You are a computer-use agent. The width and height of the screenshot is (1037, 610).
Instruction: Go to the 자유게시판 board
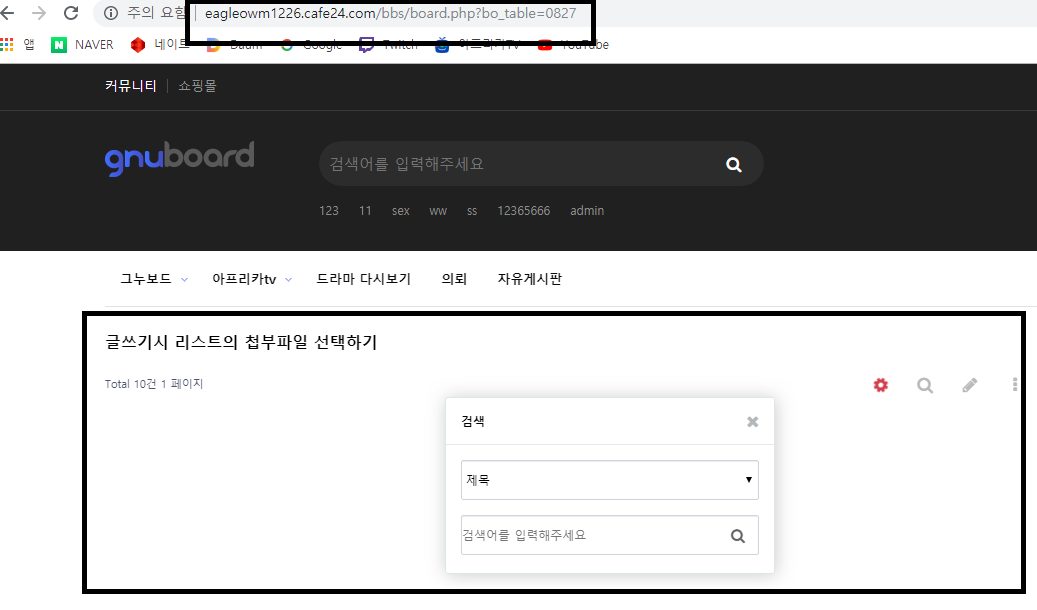click(x=529, y=280)
